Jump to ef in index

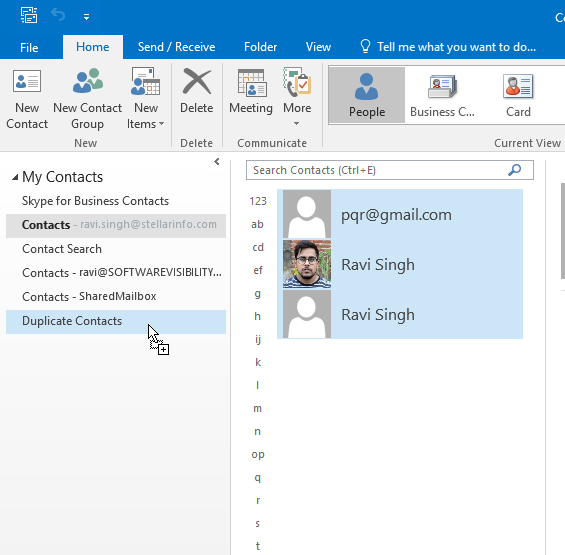[x=258, y=270]
